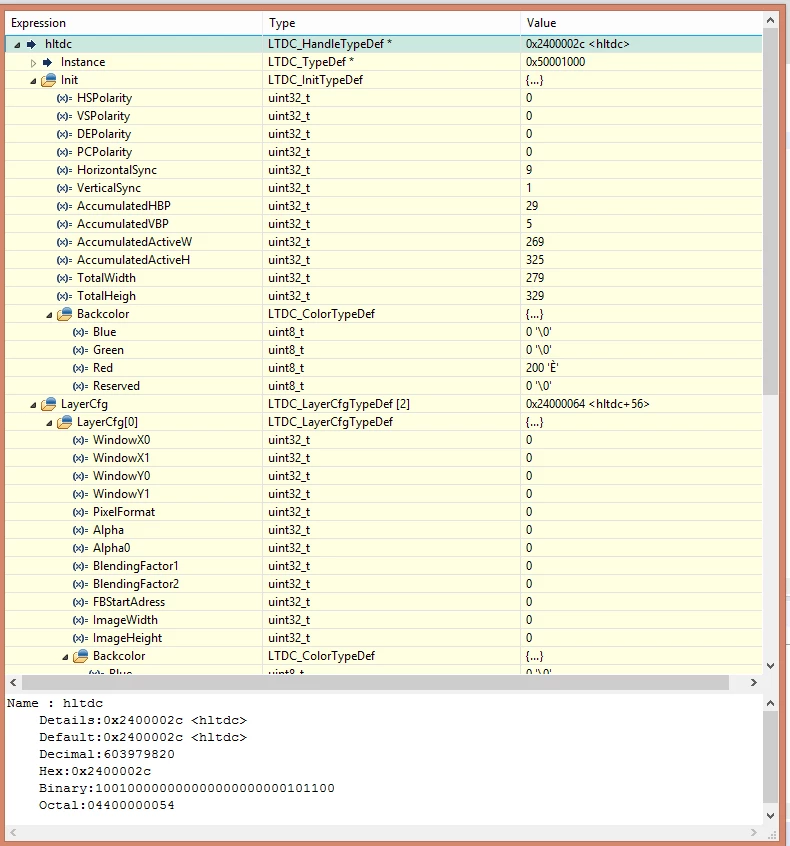Click down arrow of detail pane scrollbar
Screen dimensions: 790x846
click(x=770, y=816)
